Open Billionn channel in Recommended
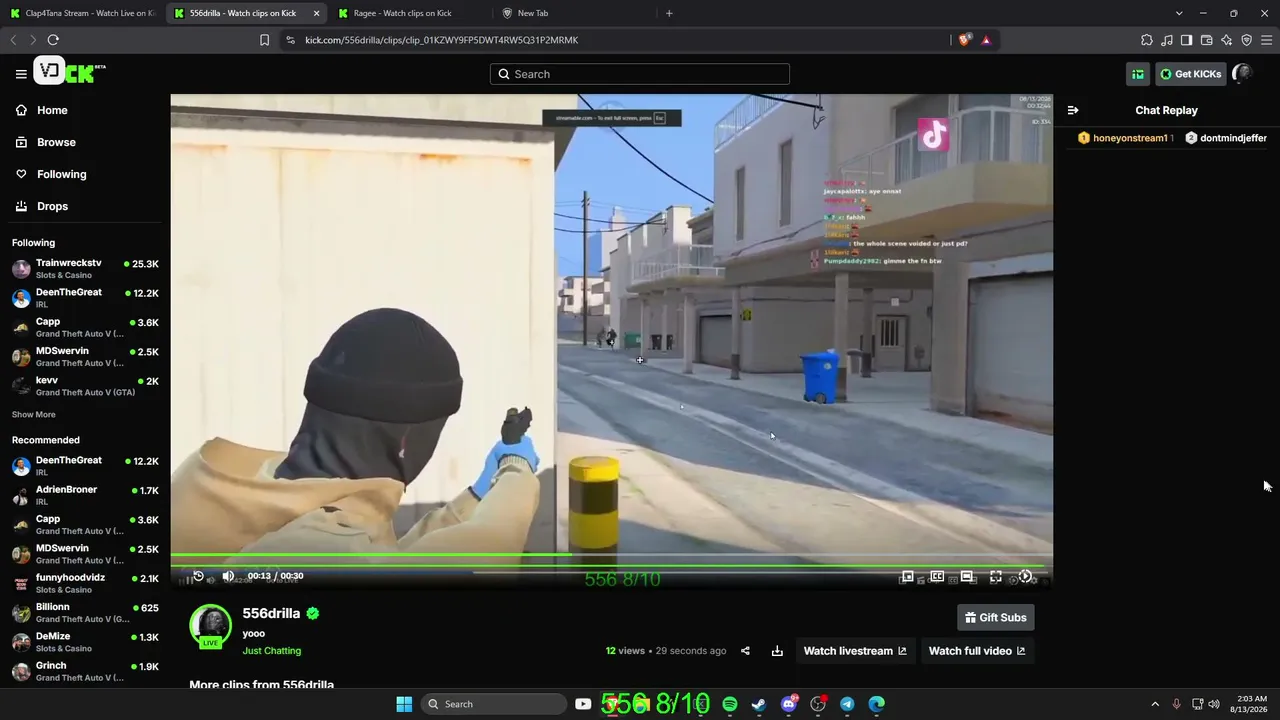This screenshot has width=1280, height=720. click(x=85, y=613)
